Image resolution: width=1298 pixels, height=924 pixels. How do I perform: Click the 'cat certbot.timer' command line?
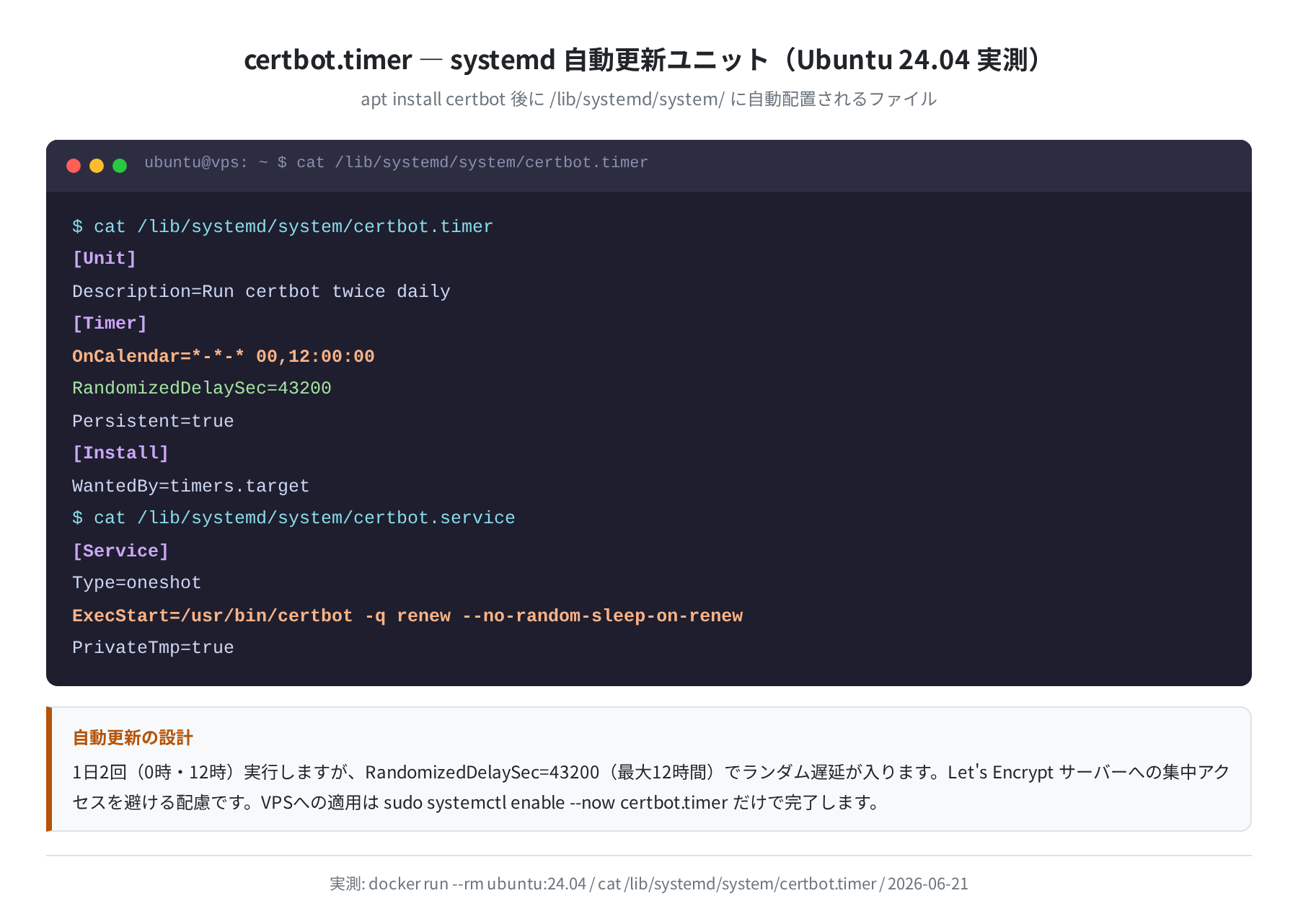point(283,226)
